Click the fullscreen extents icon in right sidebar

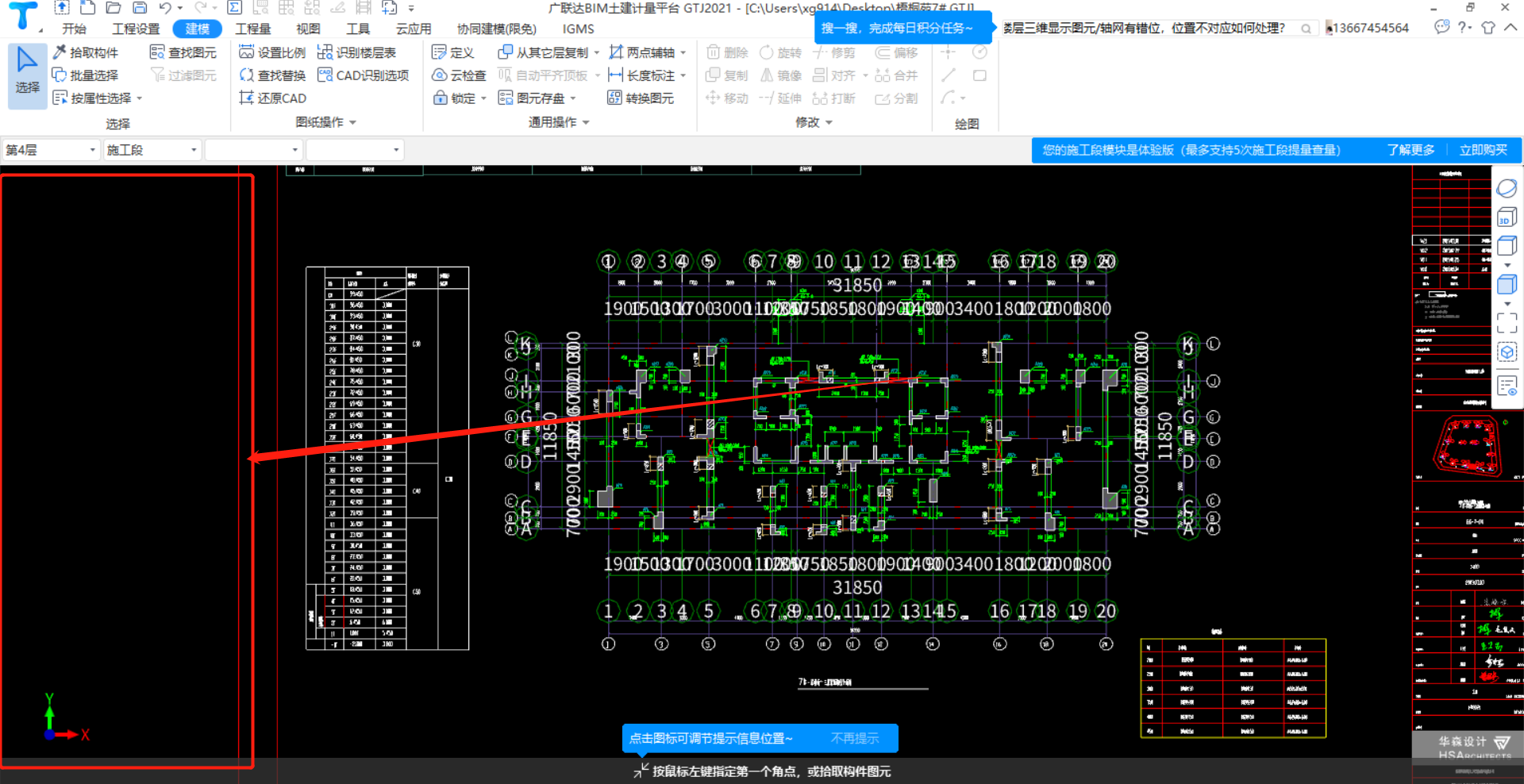tap(1507, 323)
